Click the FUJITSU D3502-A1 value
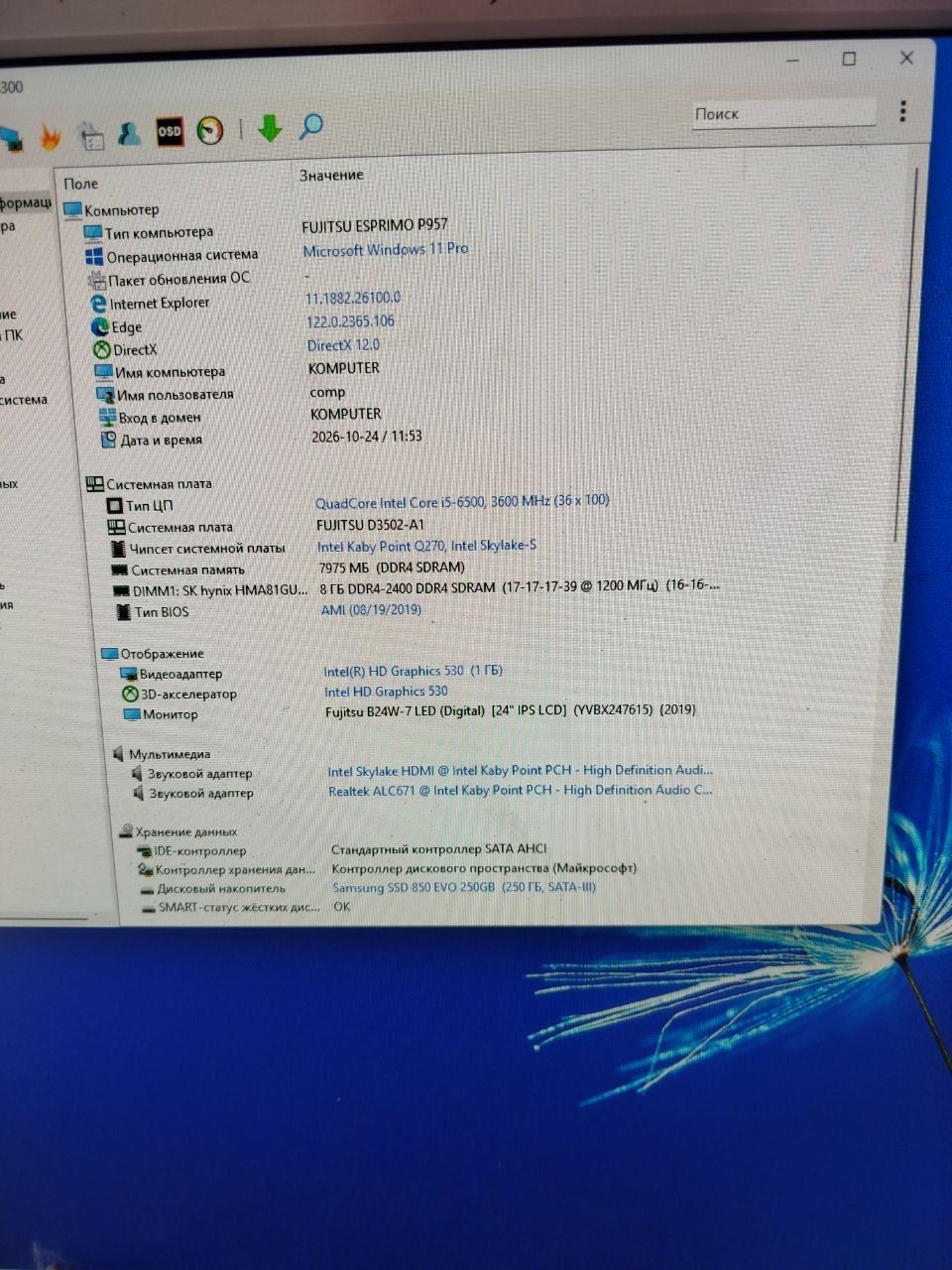 tap(370, 524)
